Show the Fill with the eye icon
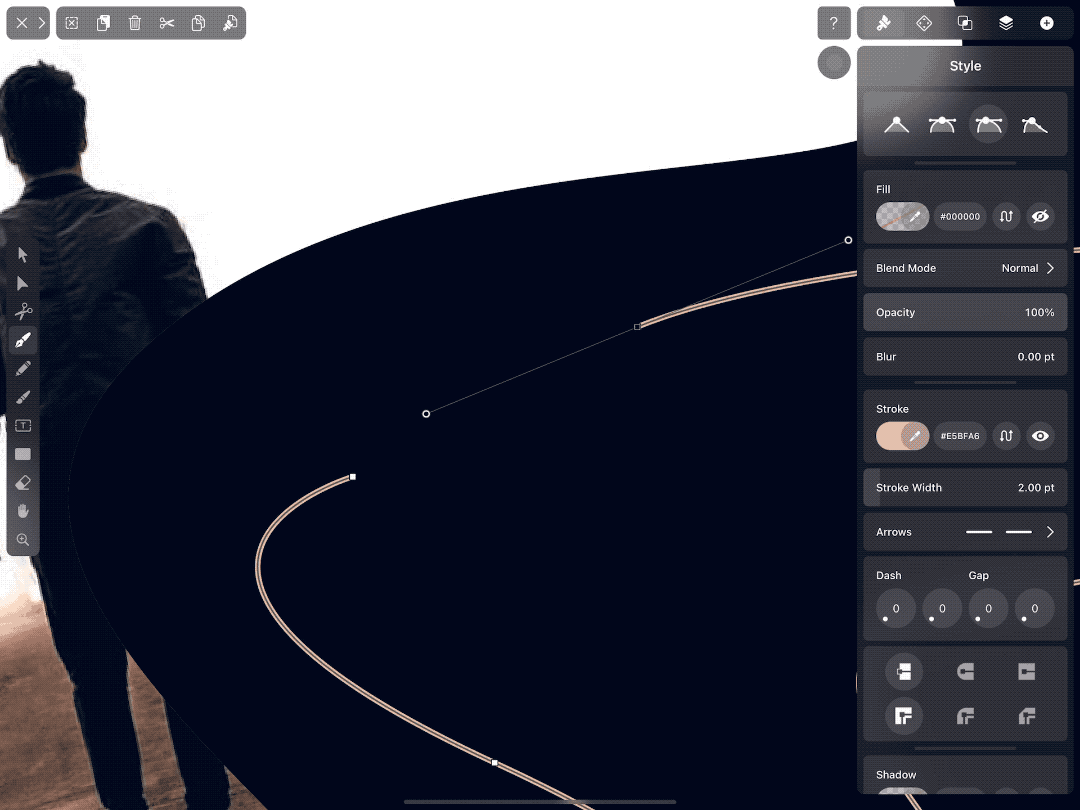This screenshot has height=810, width=1080. pos(1040,216)
